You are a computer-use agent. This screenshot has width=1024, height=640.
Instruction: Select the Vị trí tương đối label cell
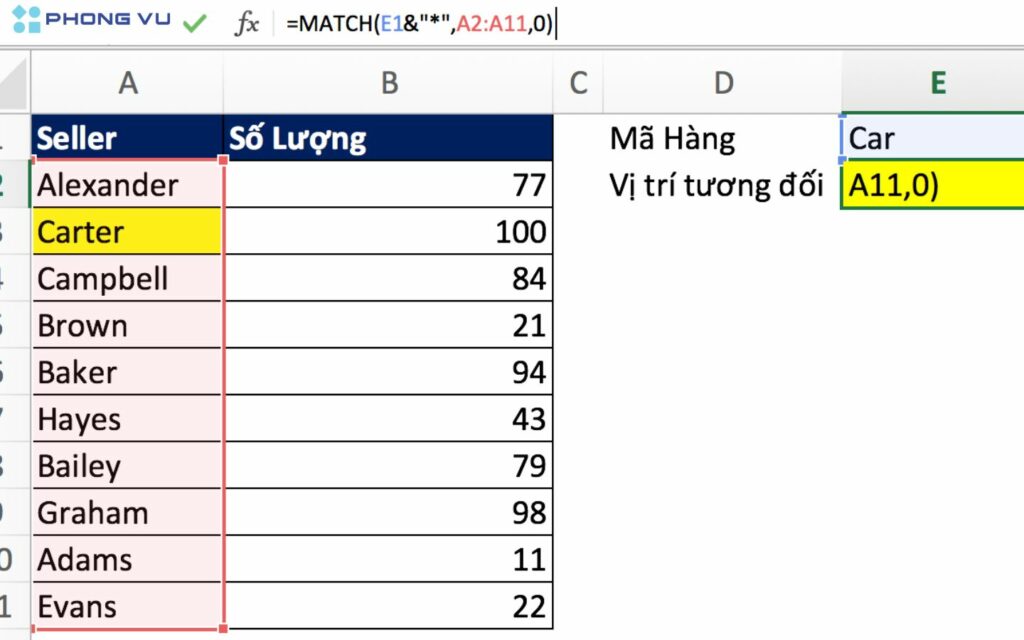(x=700, y=185)
